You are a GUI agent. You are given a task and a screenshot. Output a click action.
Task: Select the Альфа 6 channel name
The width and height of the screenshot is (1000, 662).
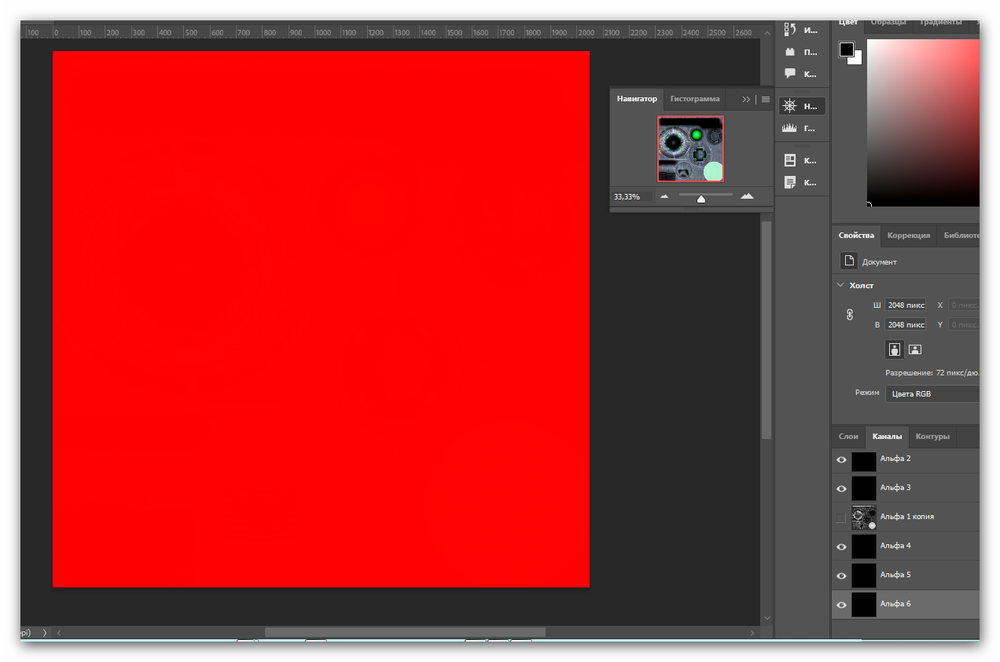tap(895, 603)
